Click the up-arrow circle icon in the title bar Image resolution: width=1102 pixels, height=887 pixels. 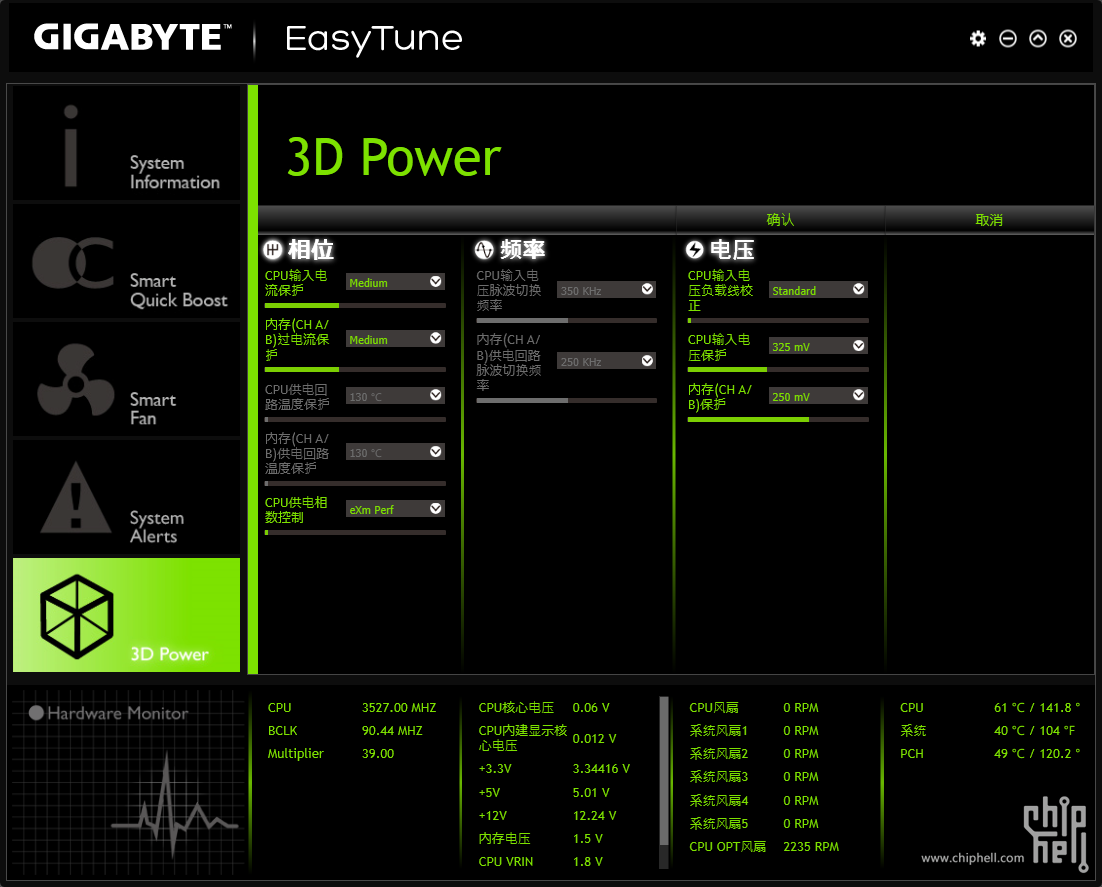(x=1038, y=39)
